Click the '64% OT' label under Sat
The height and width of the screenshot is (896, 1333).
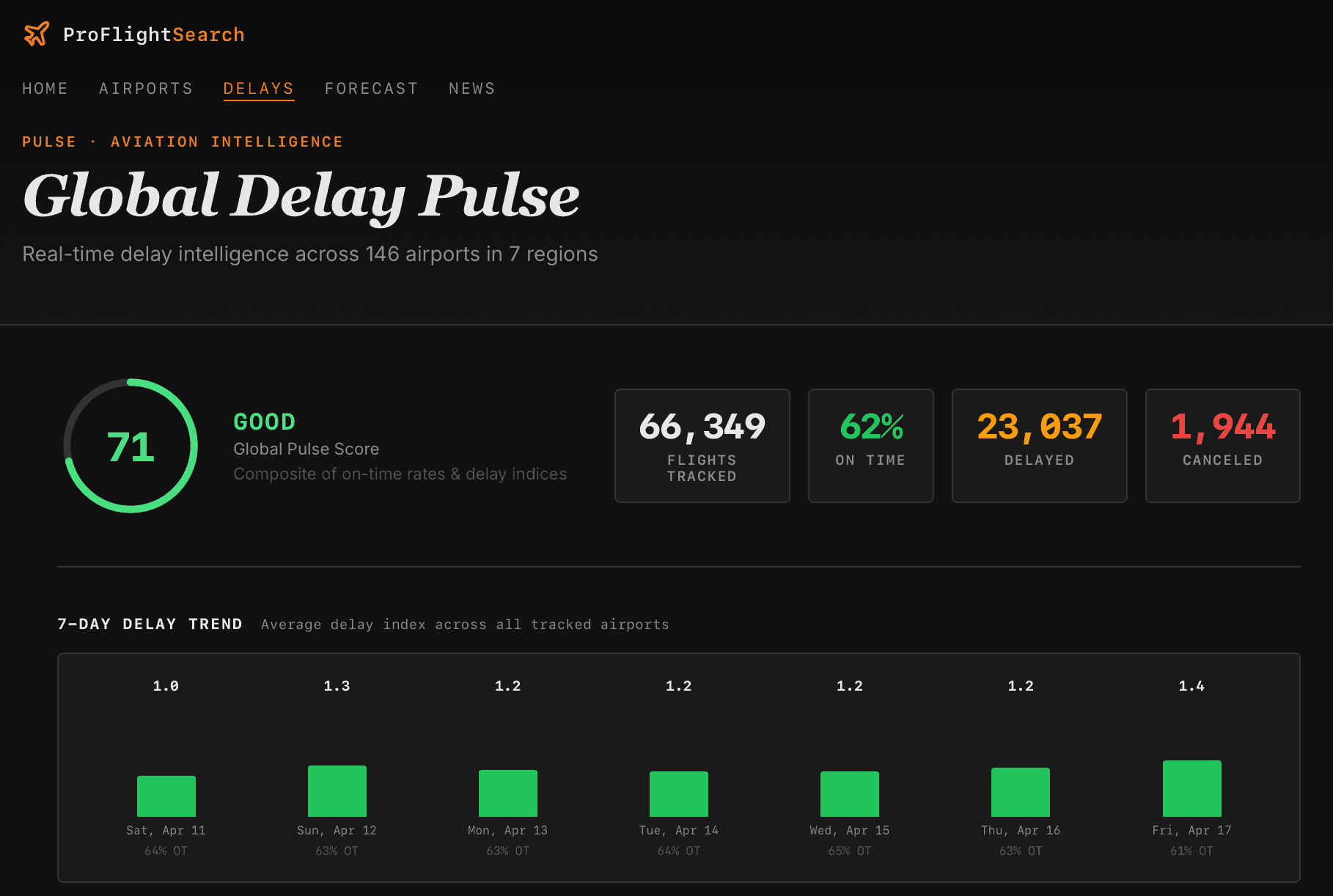[x=166, y=851]
